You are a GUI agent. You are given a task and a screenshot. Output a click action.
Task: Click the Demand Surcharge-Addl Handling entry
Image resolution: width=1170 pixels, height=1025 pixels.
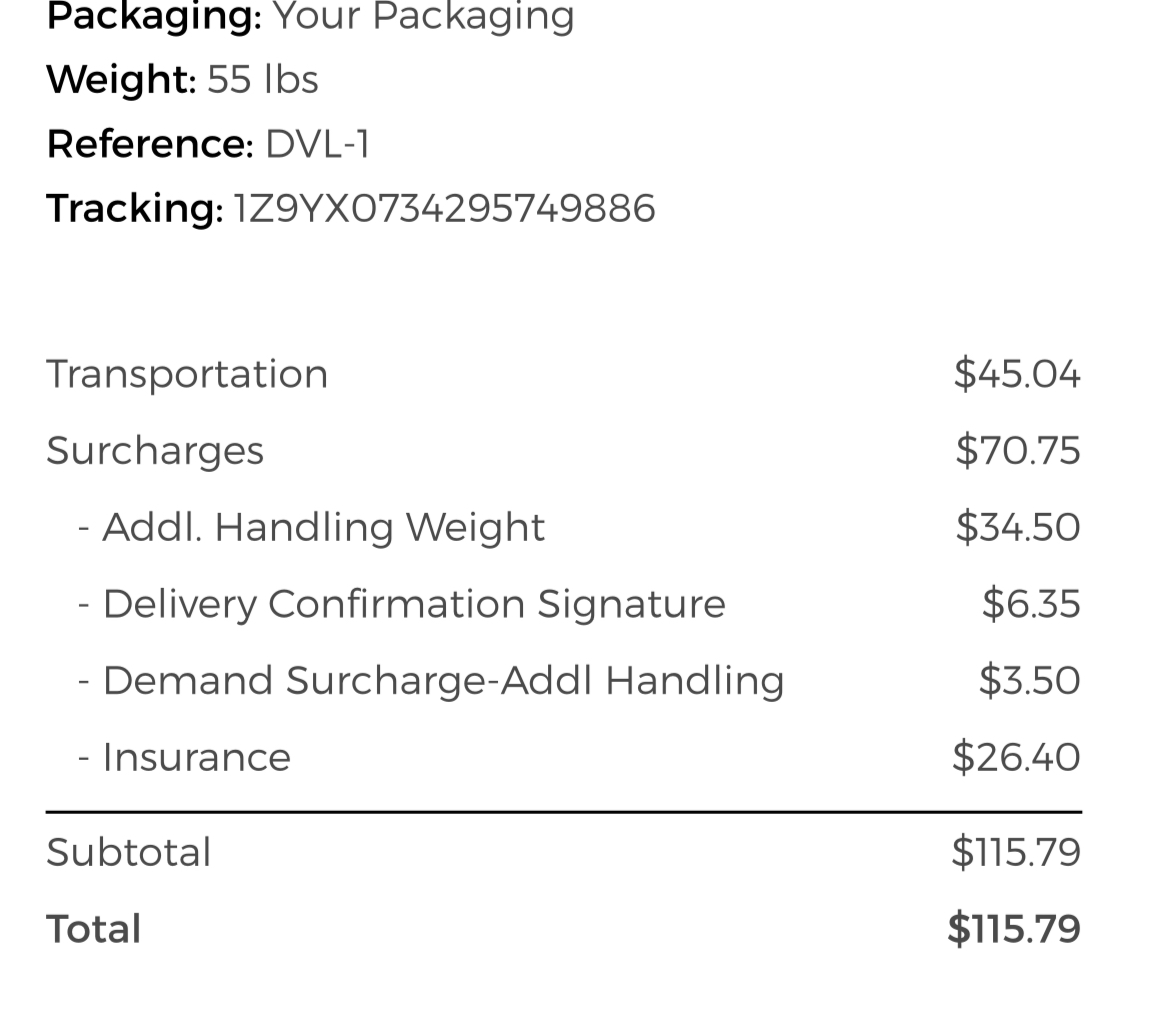[x=443, y=681]
